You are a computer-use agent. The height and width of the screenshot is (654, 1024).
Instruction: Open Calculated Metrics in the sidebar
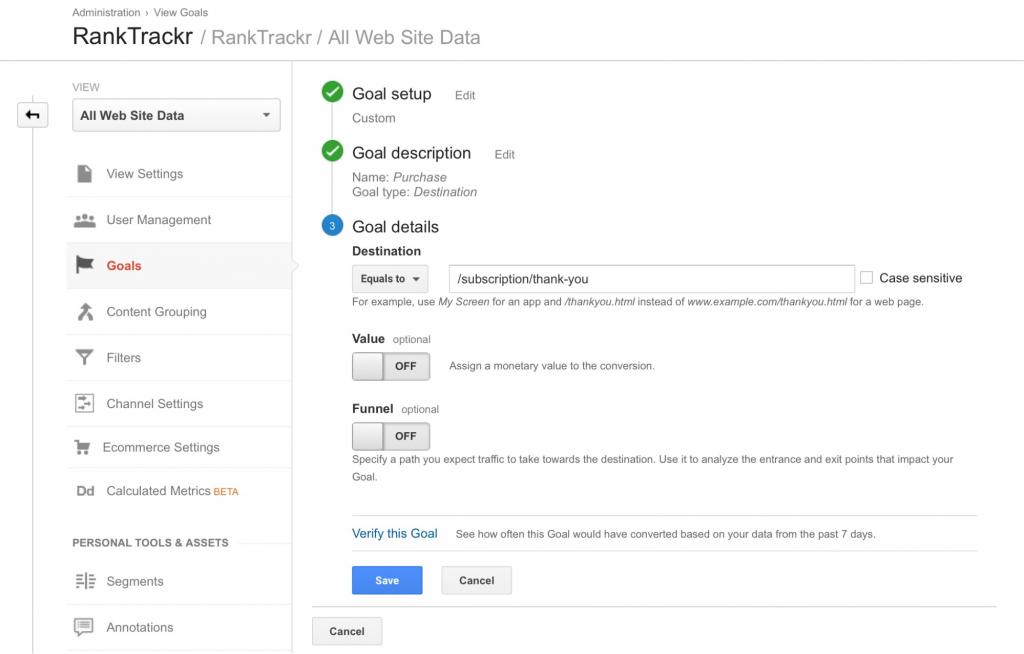158,491
